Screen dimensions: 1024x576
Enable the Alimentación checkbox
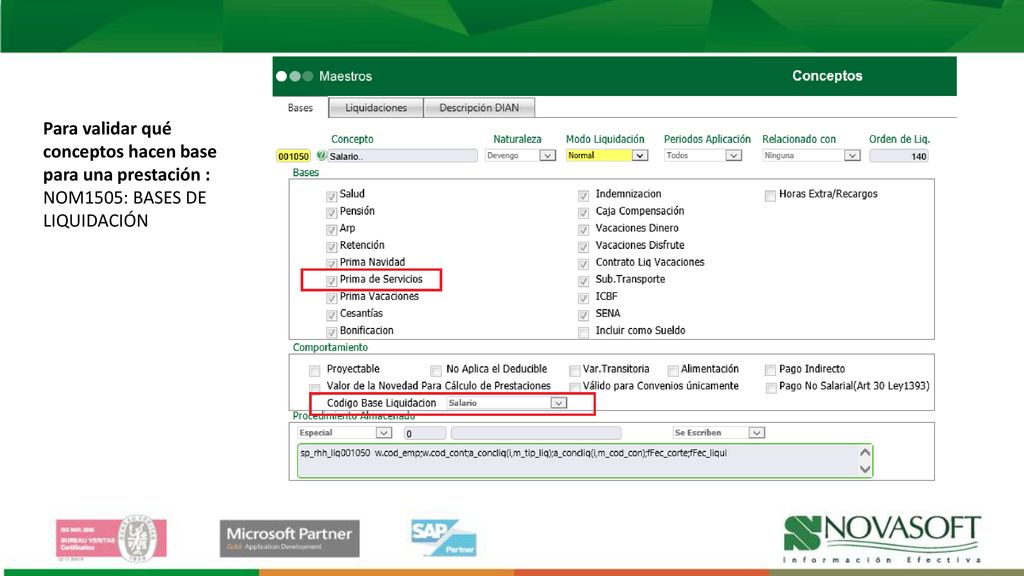click(x=673, y=371)
